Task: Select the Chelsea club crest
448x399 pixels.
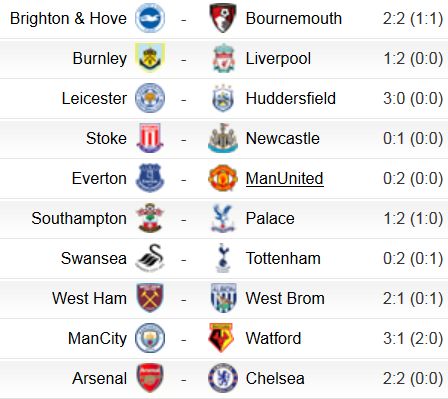Action: click(x=223, y=378)
